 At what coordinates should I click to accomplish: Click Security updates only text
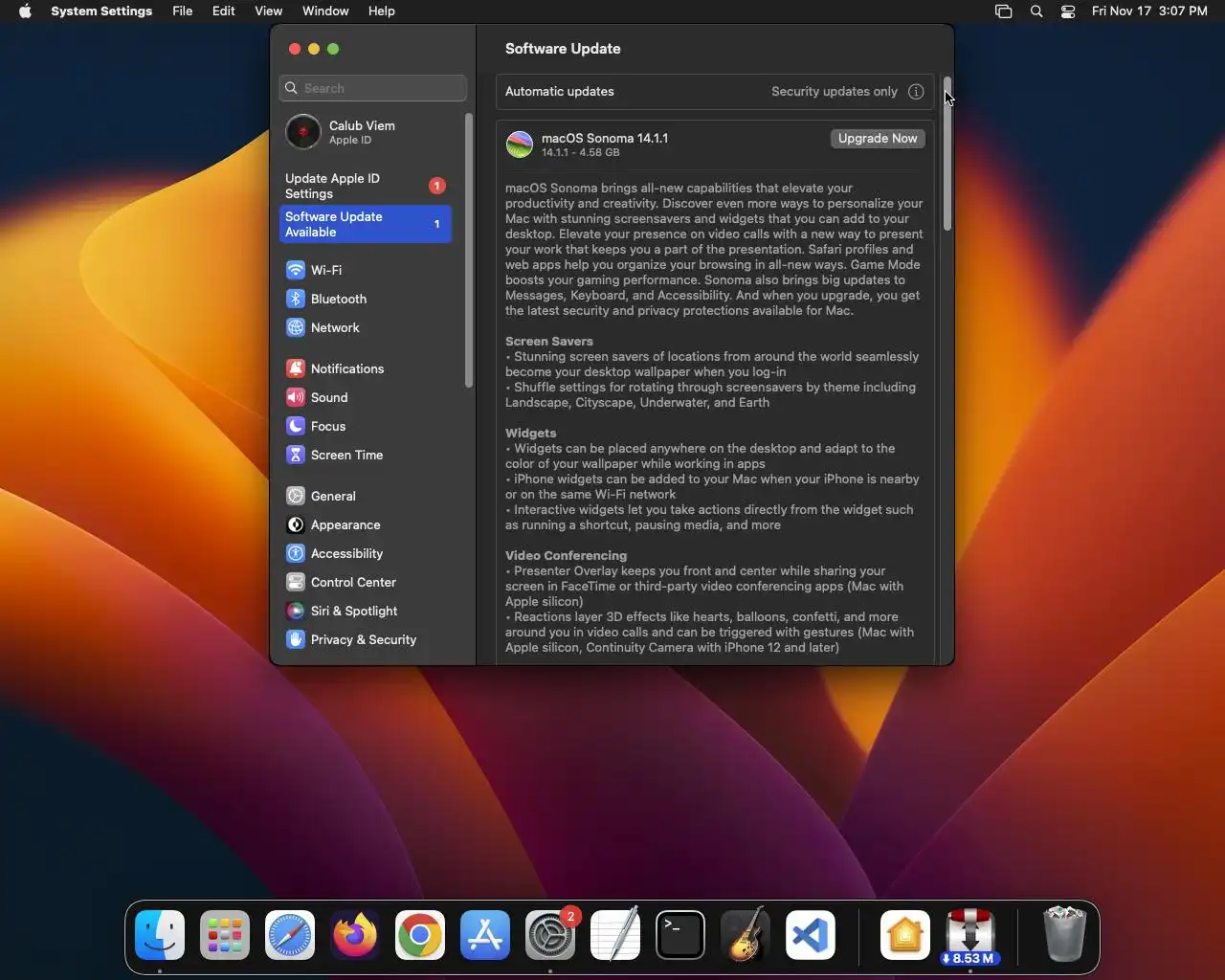click(x=835, y=92)
